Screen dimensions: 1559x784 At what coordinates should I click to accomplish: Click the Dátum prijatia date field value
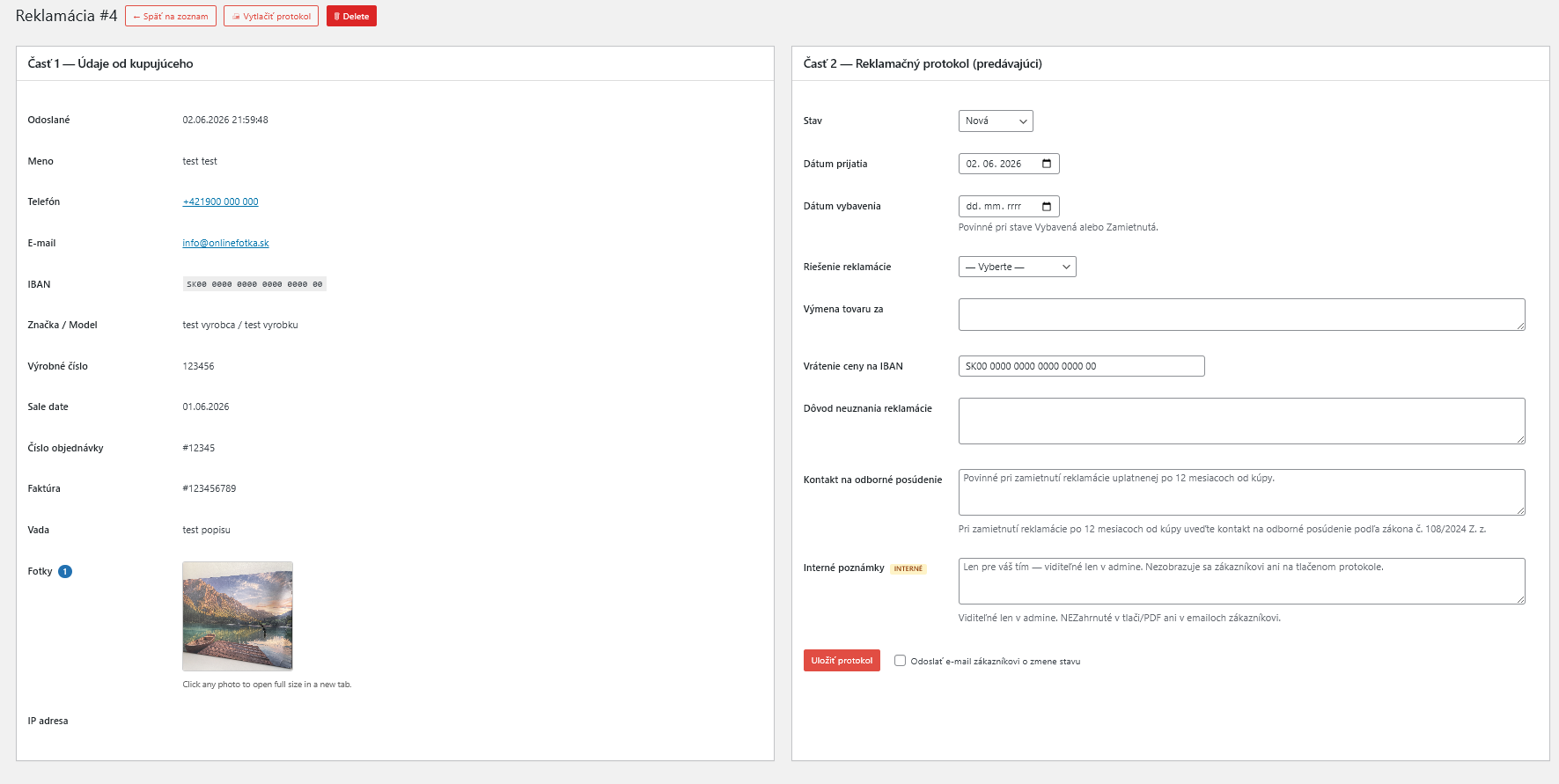point(994,164)
